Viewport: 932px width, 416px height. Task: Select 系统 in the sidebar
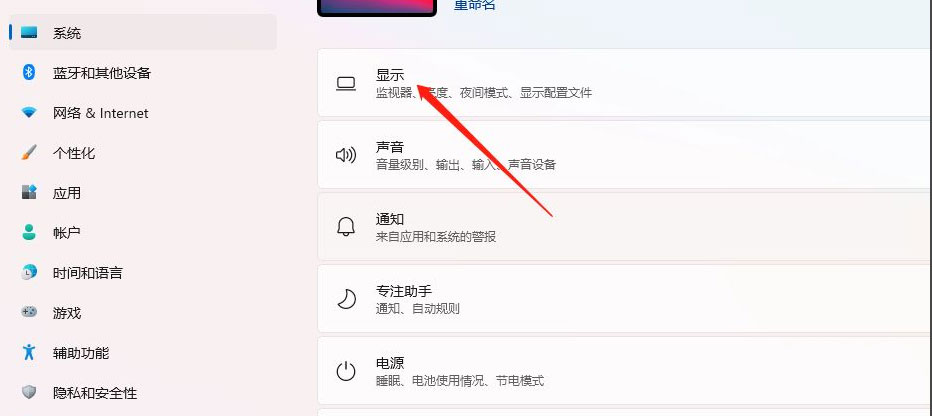coord(143,33)
